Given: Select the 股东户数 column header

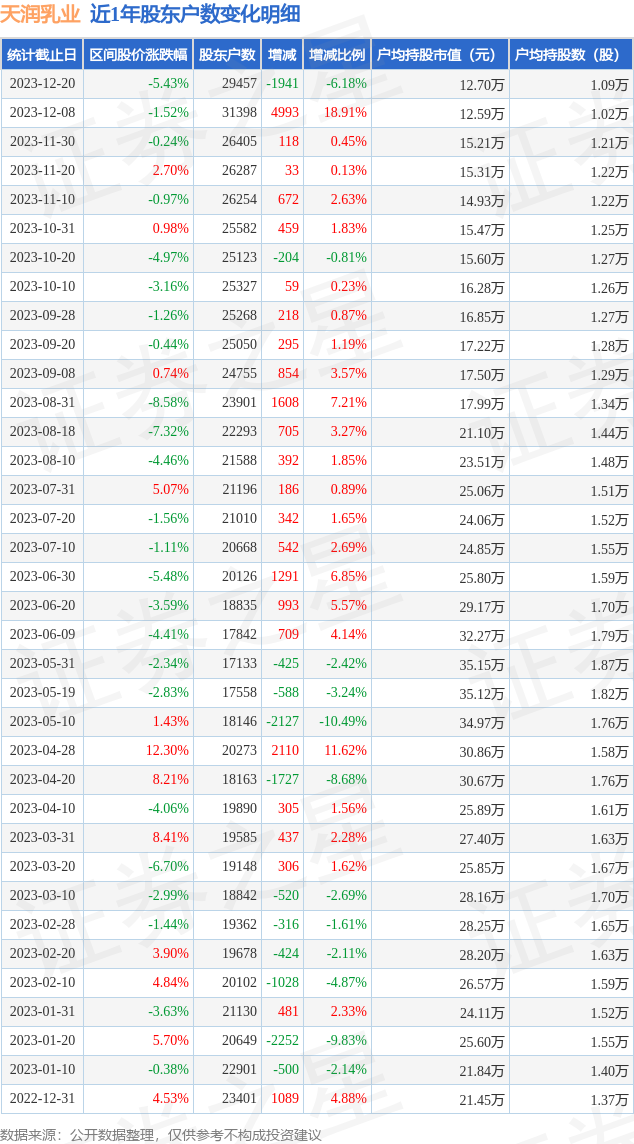Looking at the screenshot, I should click(227, 55).
